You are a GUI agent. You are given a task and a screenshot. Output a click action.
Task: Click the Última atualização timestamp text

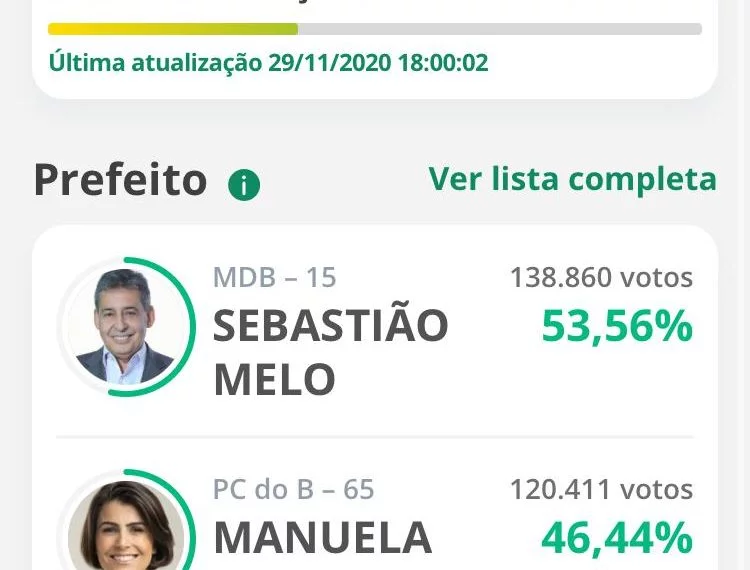click(268, 63)
